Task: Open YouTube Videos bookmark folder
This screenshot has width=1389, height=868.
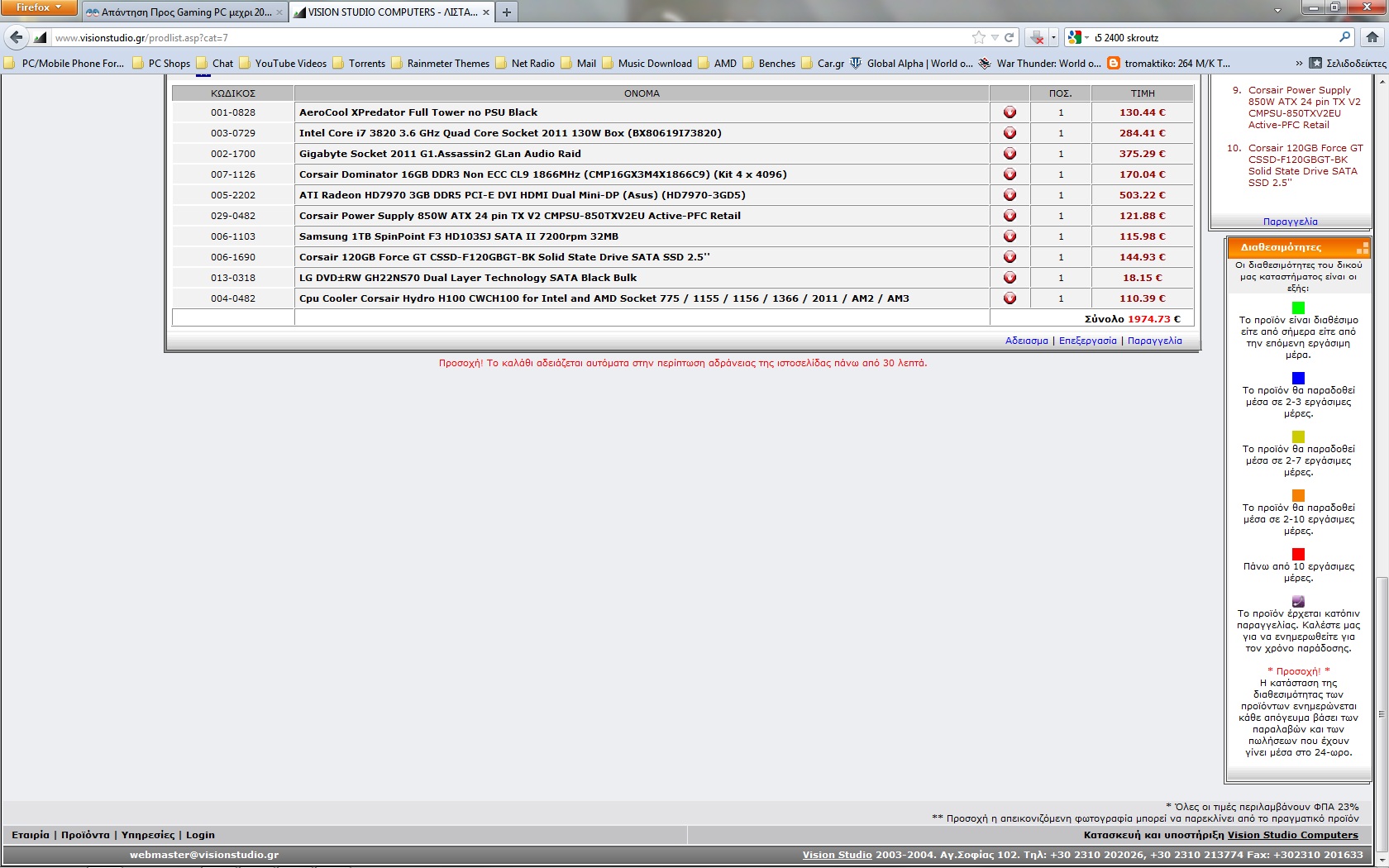Action: 282,63
